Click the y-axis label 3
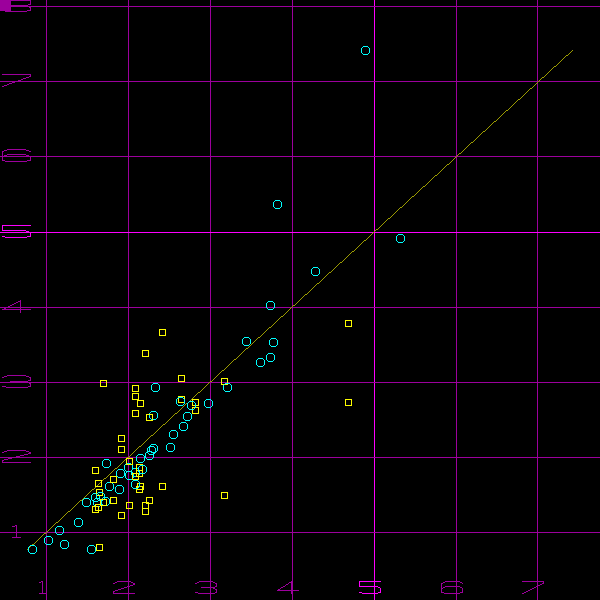 click(17, 382)
